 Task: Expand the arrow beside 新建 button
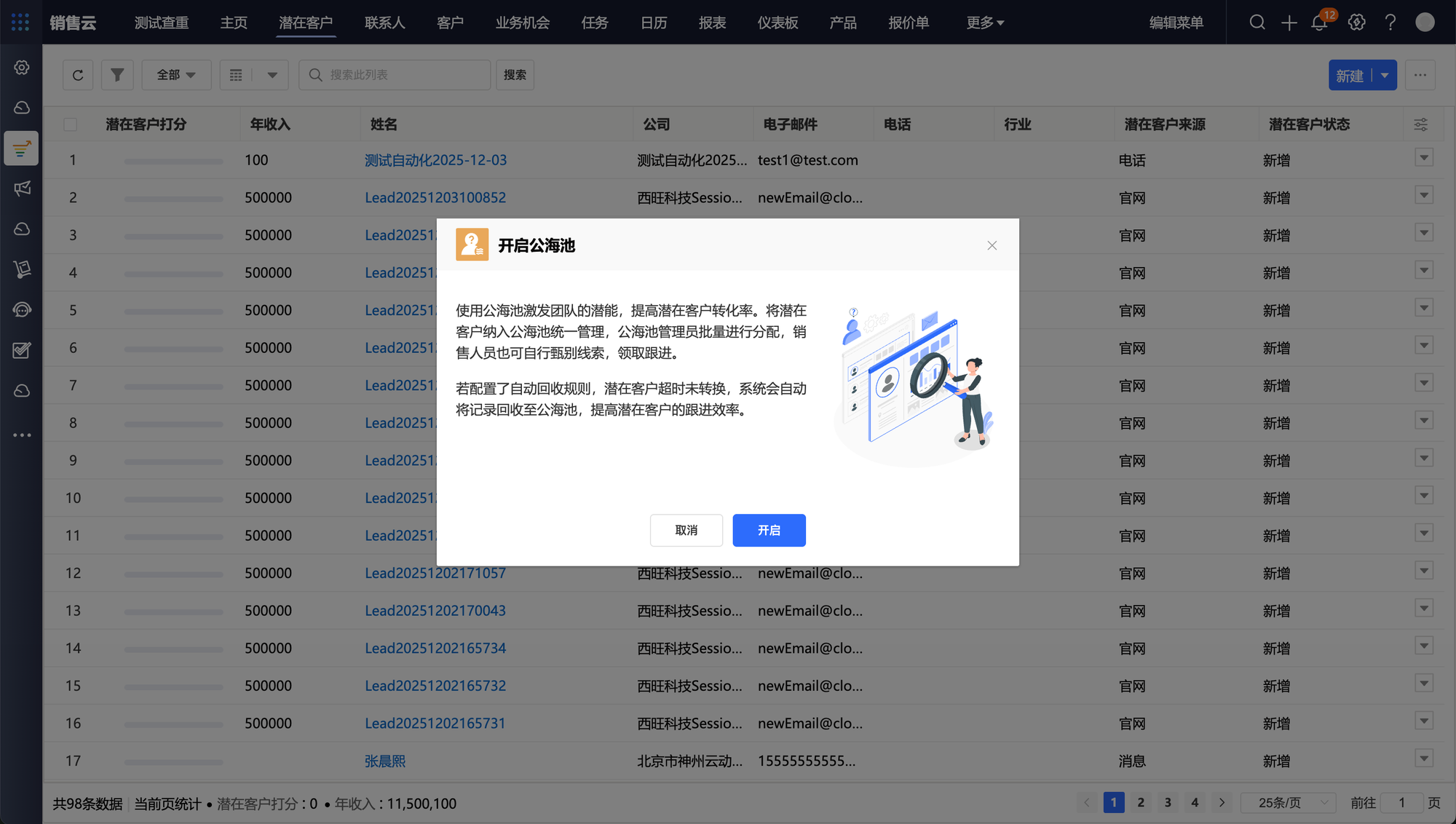(x=1385, y=75)
